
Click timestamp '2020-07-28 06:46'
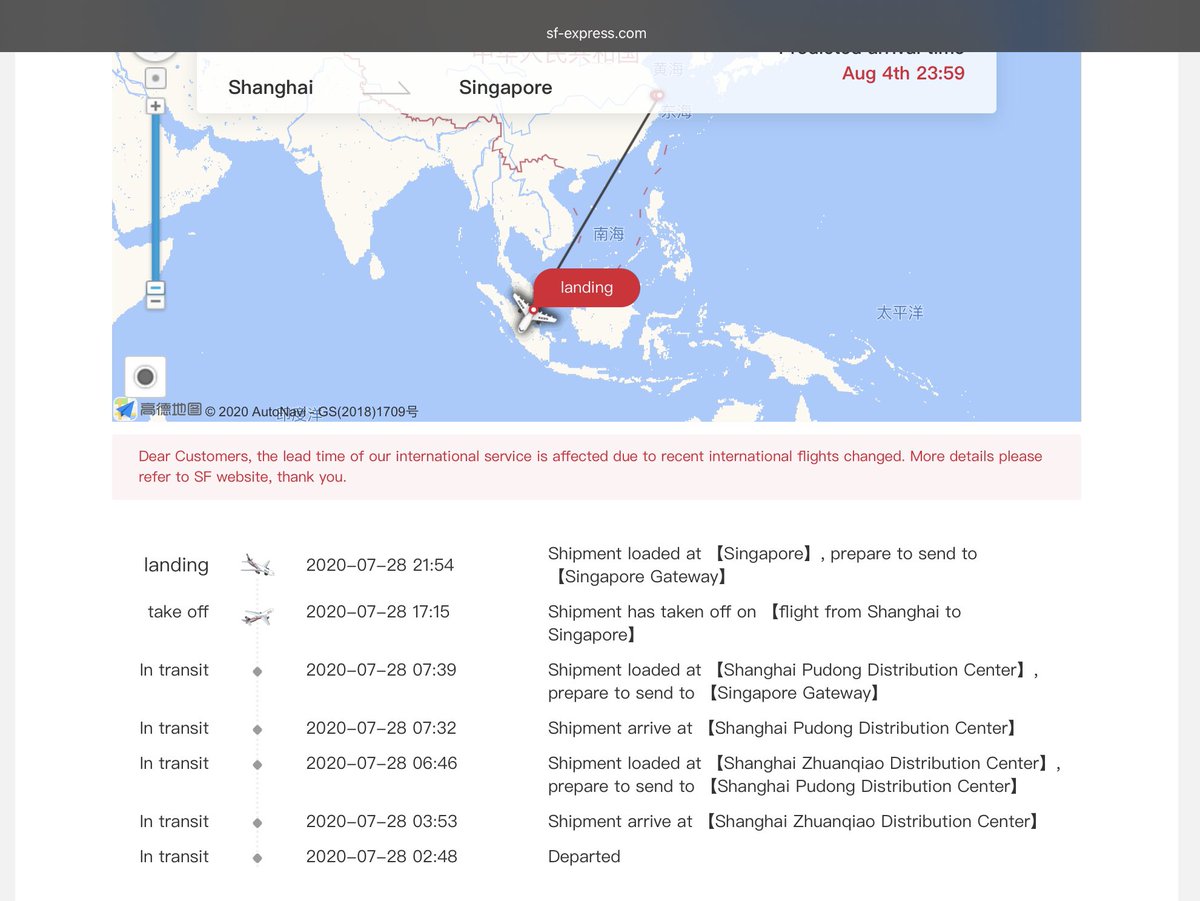381,763
